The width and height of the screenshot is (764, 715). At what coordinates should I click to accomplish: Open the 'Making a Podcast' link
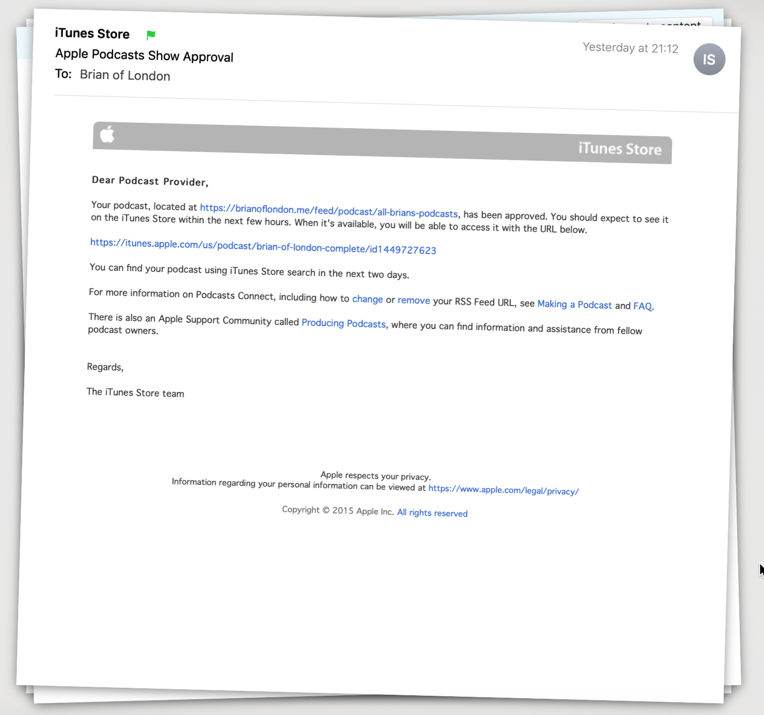[x=574, y=305]
